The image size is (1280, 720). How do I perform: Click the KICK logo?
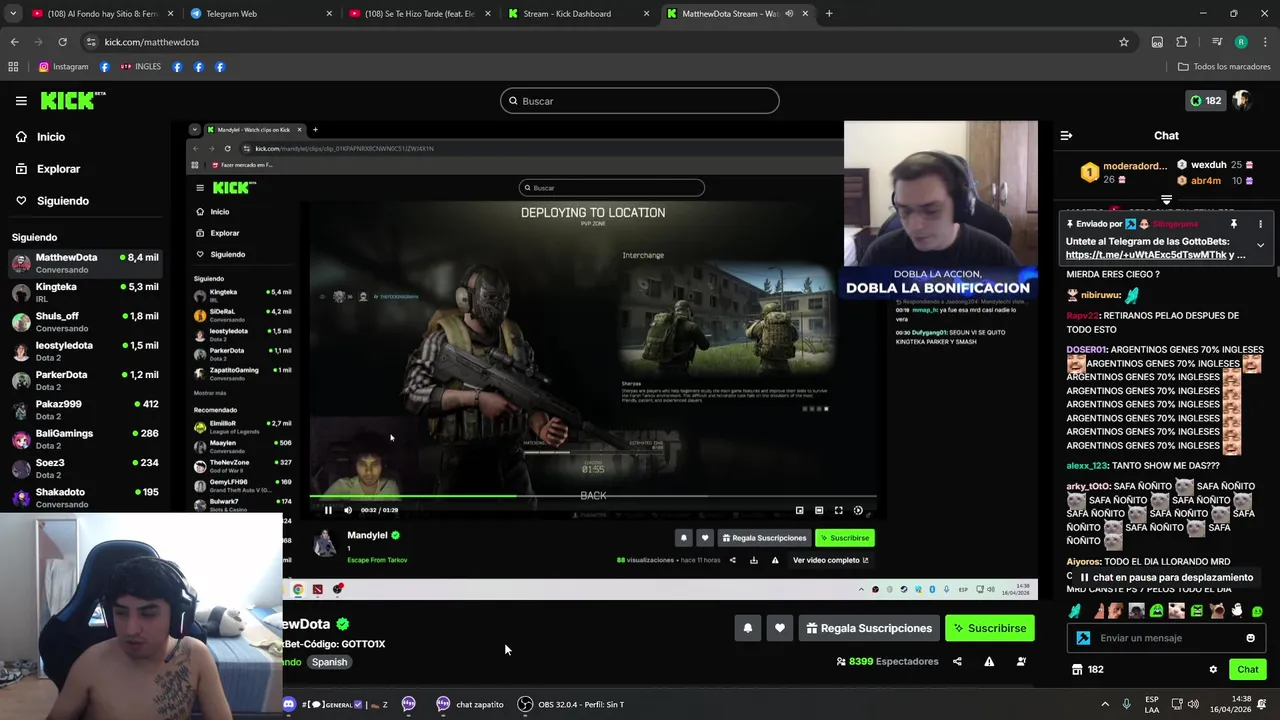coord(72,100)
